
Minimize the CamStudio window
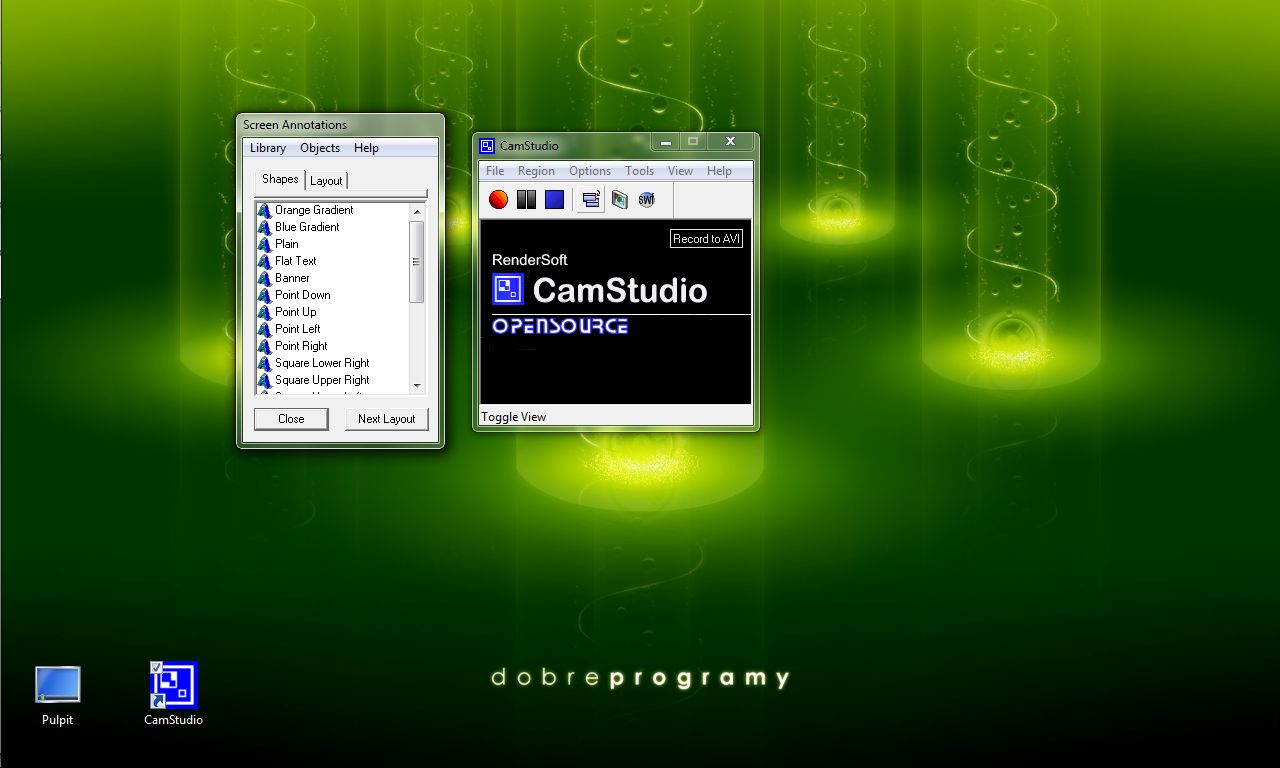[666, 142]
